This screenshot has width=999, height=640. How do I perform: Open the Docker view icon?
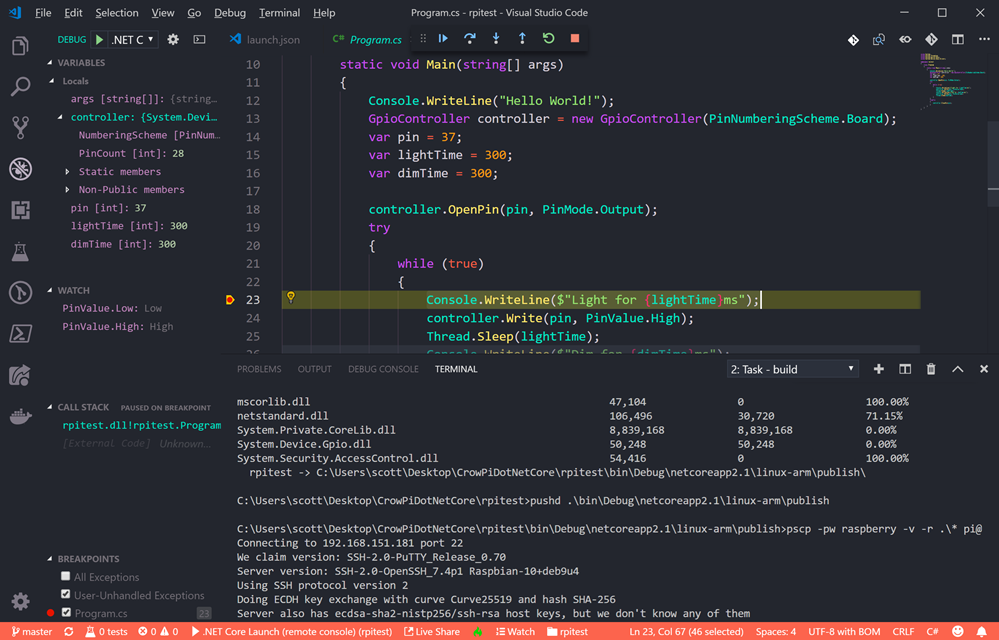20,417
